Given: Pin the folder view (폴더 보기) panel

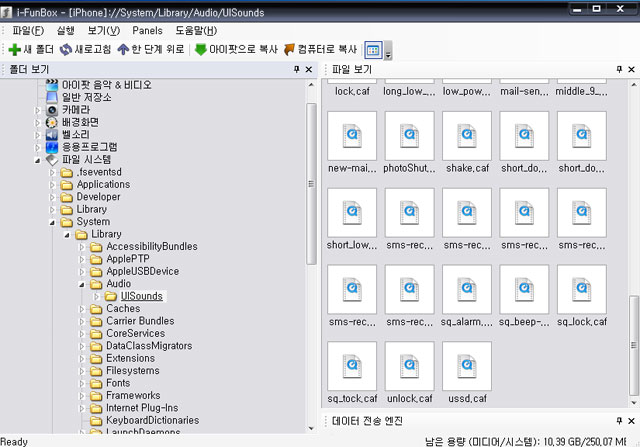Looking at the screenshot, I should [x=297, y=69].
